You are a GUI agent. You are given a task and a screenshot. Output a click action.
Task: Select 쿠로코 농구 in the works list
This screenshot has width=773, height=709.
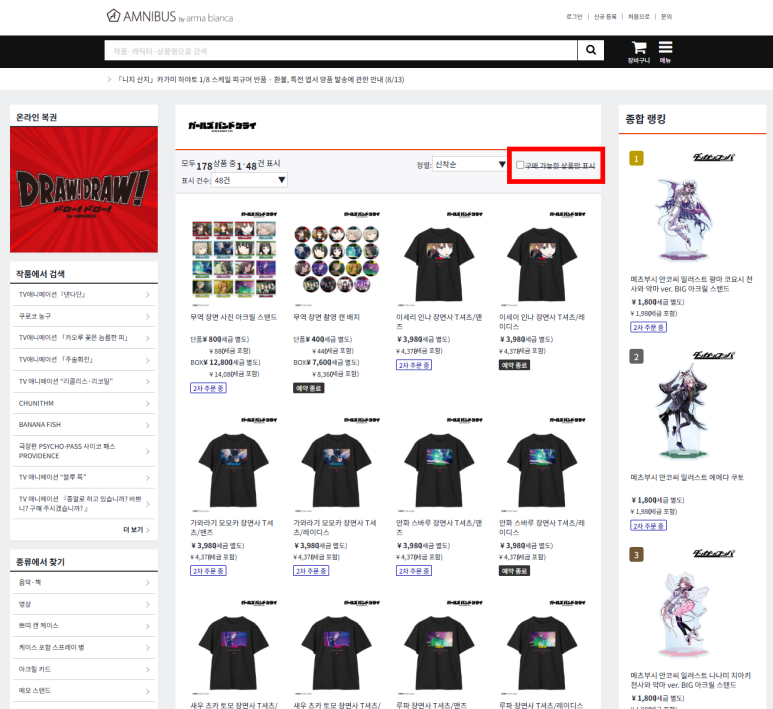coord(84,316)
